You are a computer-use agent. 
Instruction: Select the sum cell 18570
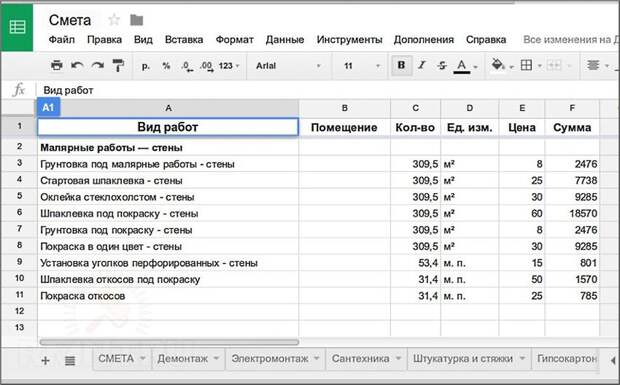572,213
